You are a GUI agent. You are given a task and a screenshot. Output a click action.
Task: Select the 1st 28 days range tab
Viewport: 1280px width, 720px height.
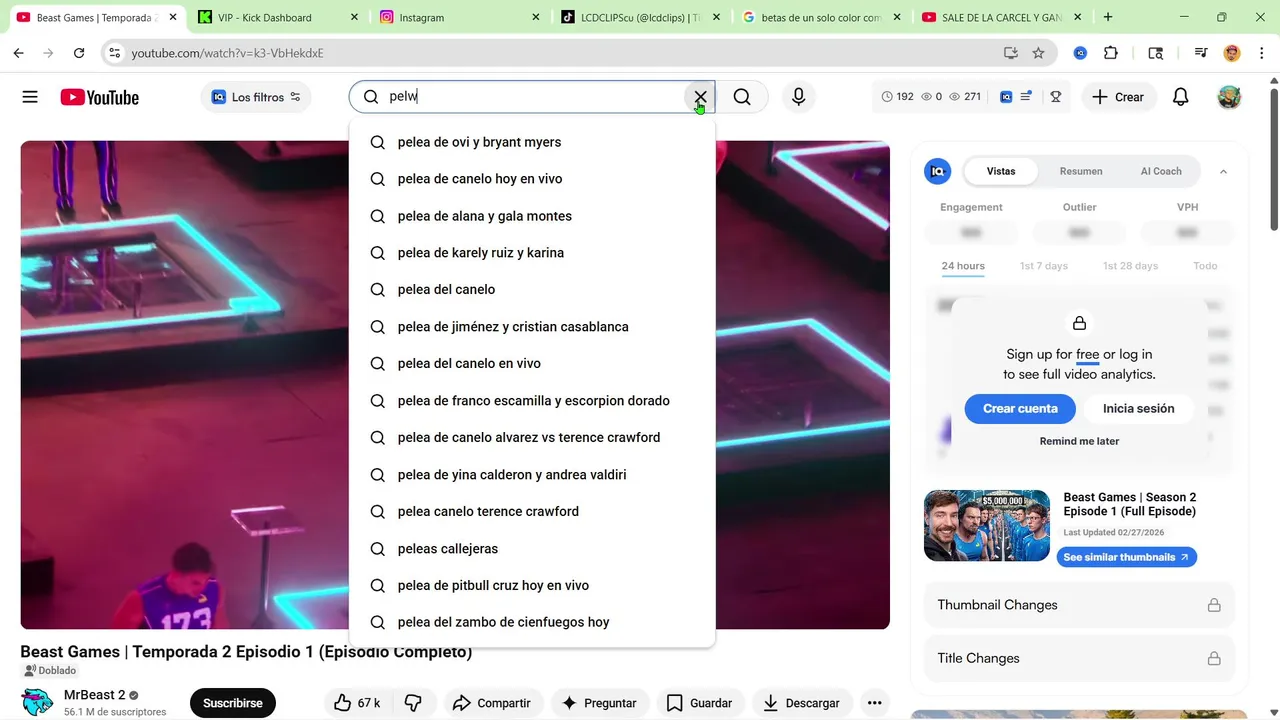pos(1130,266)
